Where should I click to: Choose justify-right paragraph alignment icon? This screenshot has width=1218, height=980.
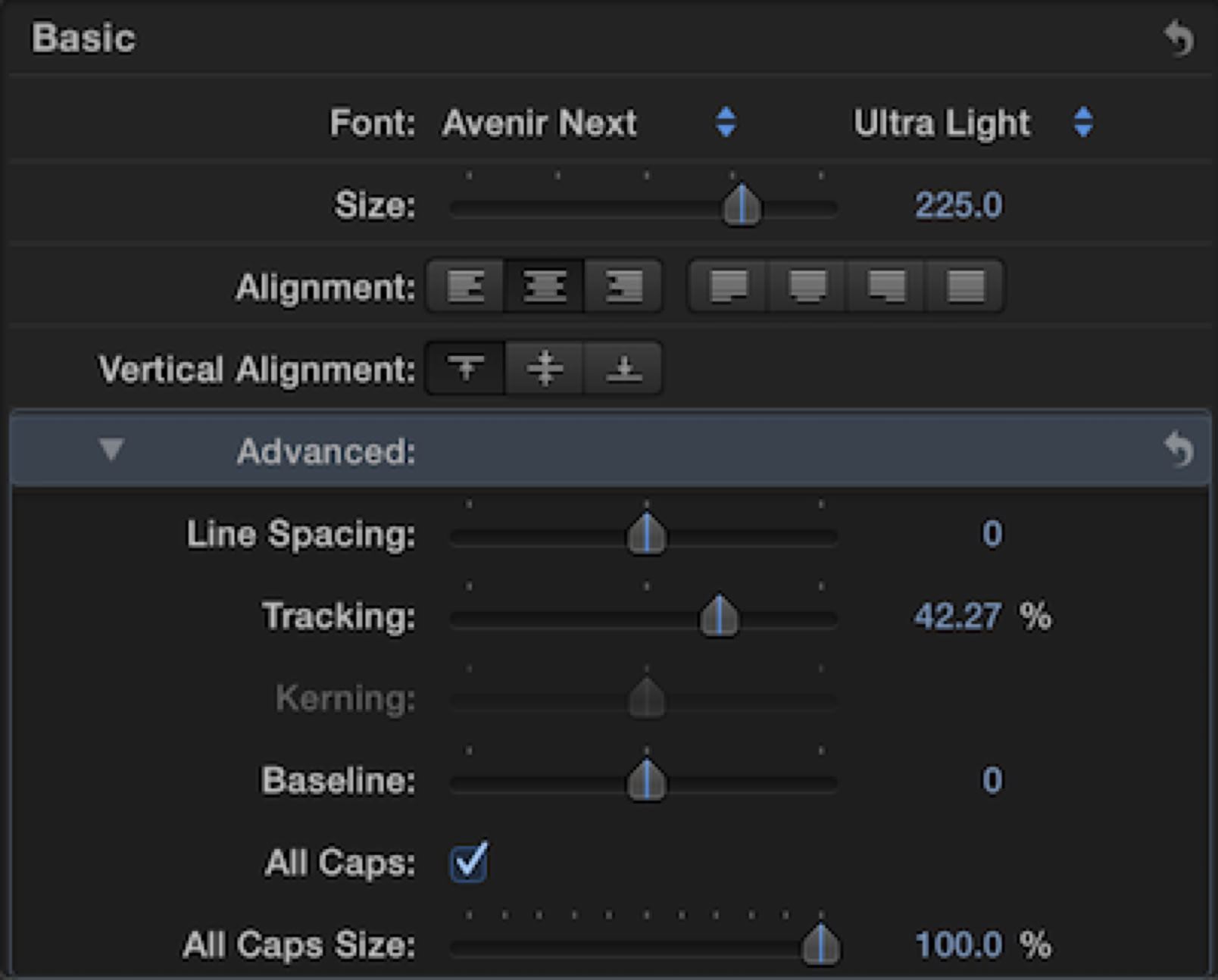[x=886, y=286]
